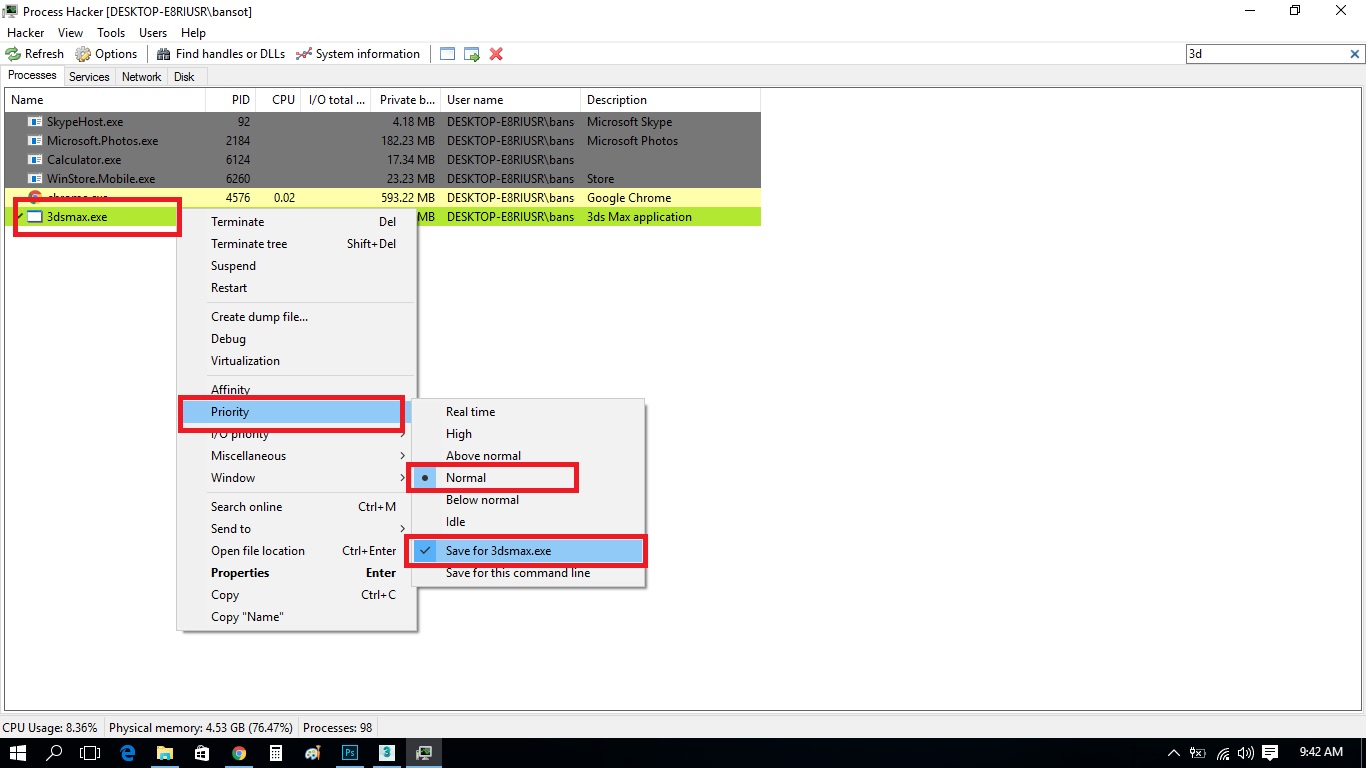
Task: Switch to the Network tab
Action: tap(141, 77)
